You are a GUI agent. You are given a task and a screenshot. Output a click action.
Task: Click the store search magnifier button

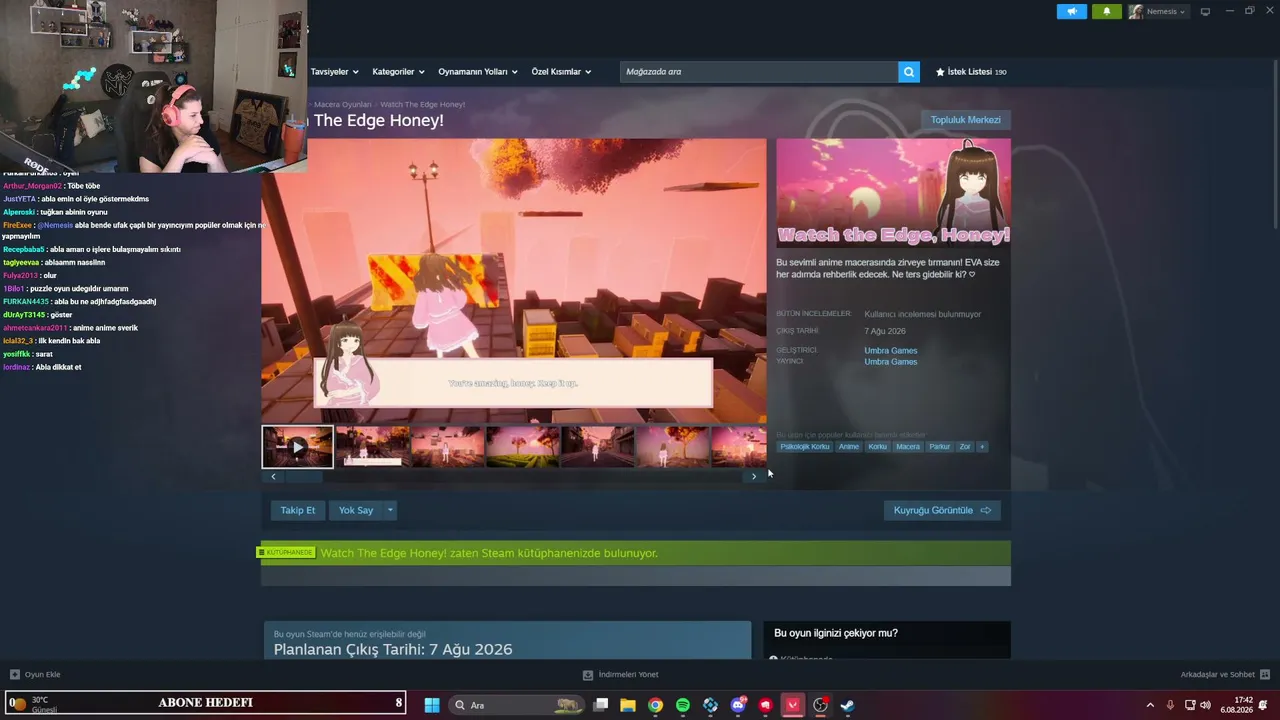click(x=909, y=72)
